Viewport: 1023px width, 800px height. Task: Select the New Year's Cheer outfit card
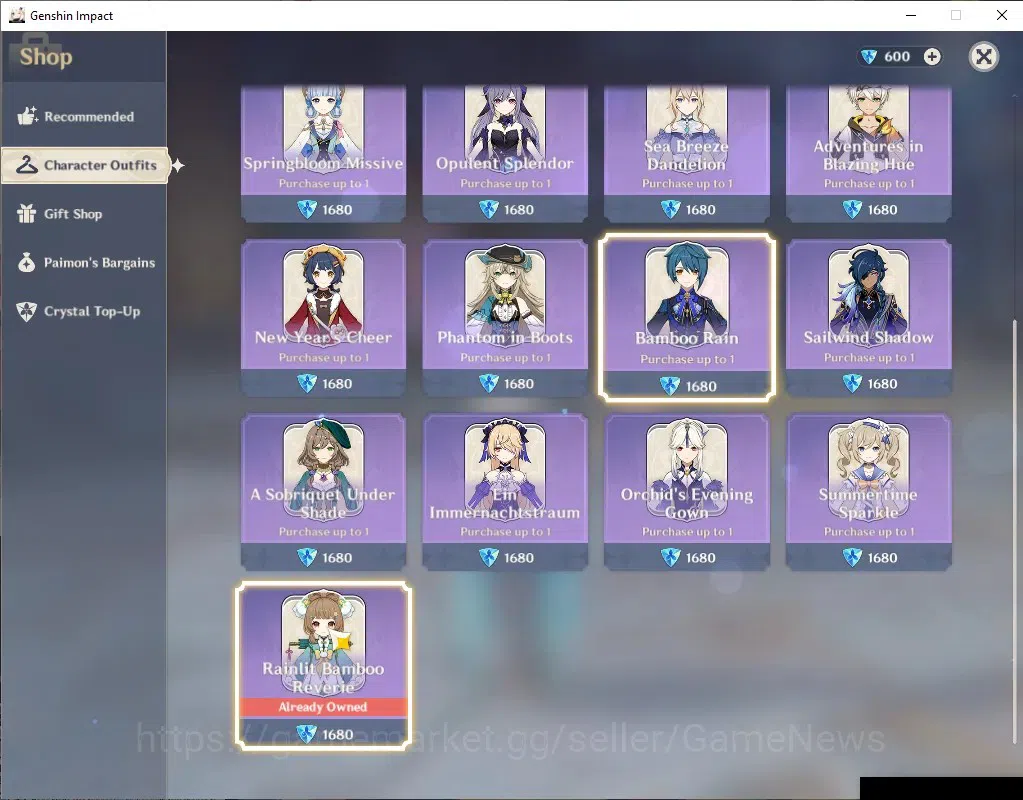point(324,318)
